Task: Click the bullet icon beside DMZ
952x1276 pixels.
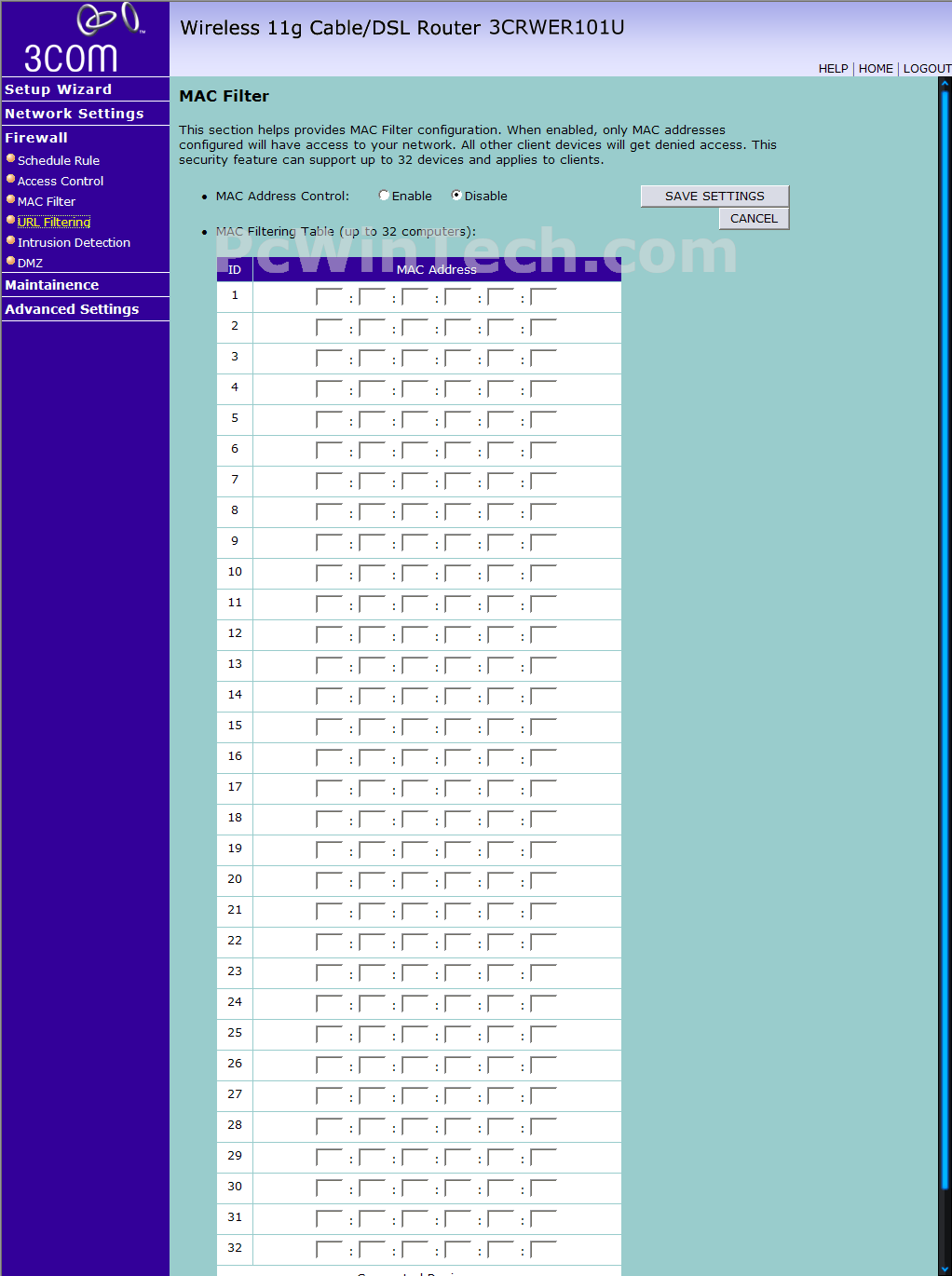Action: coord(11,261)
